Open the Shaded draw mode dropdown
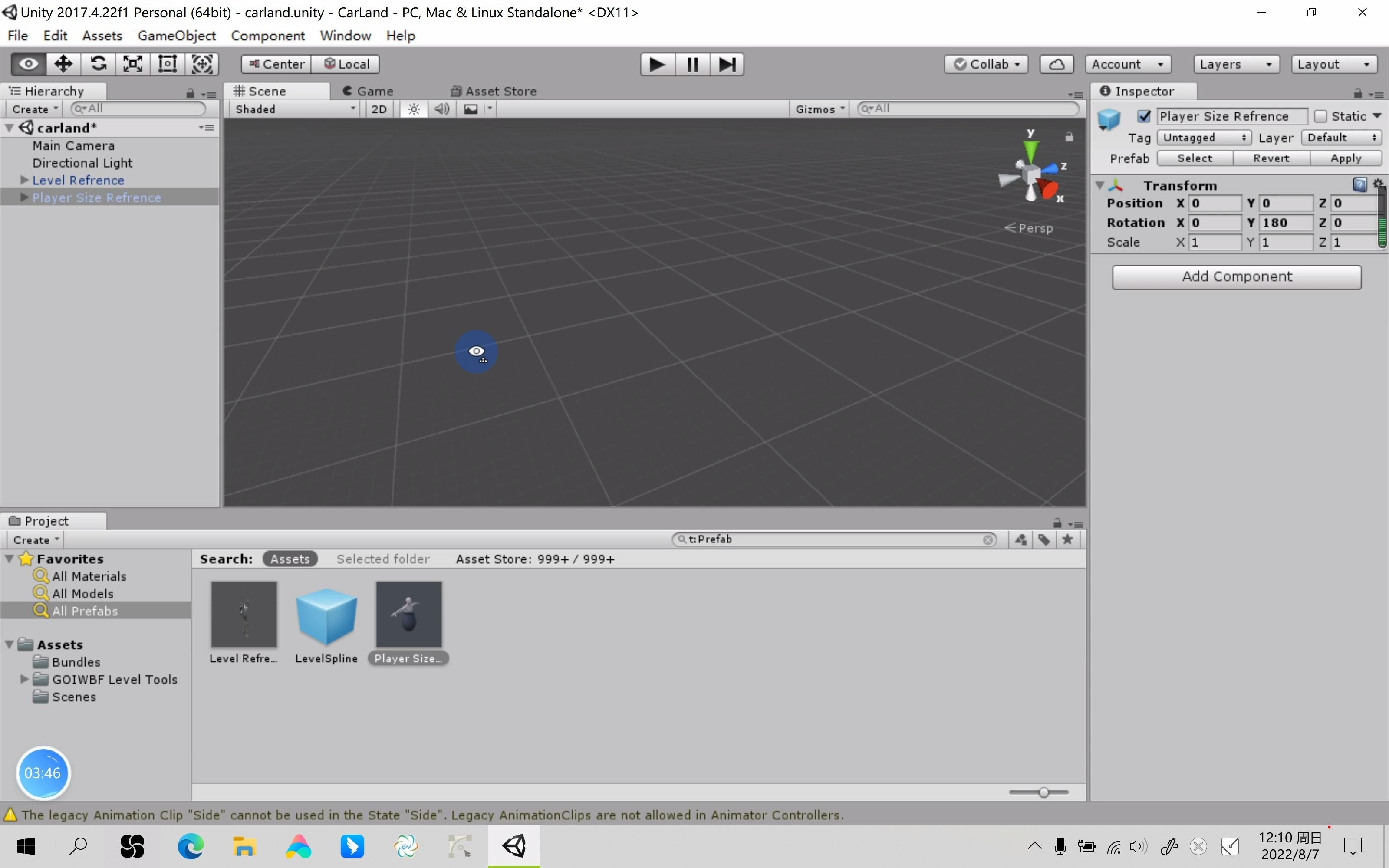This screenshot has width=1389, height=868. coord(295,109)
